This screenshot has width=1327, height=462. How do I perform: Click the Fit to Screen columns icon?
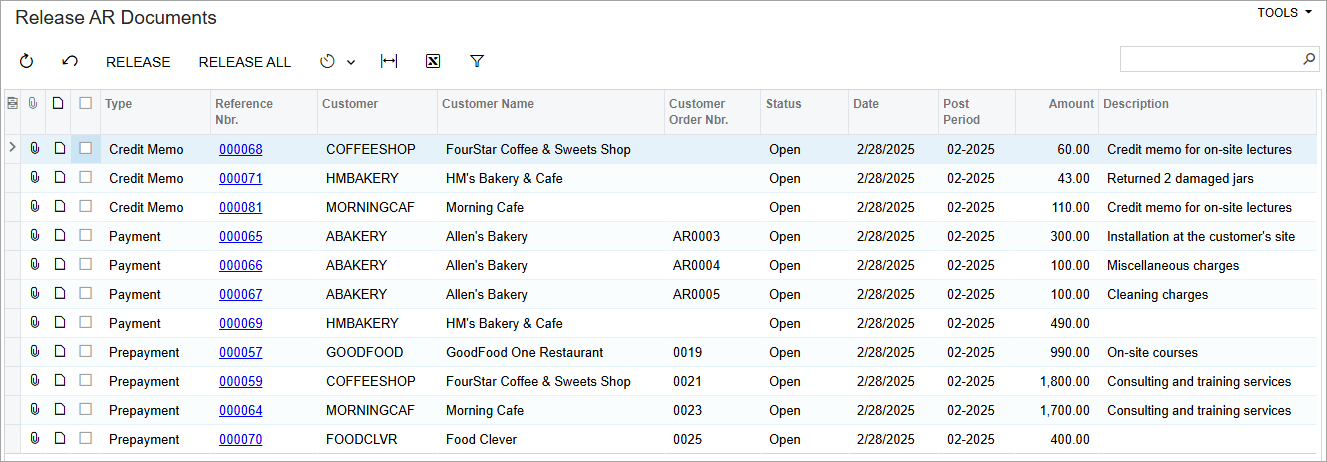pos(389,62)
